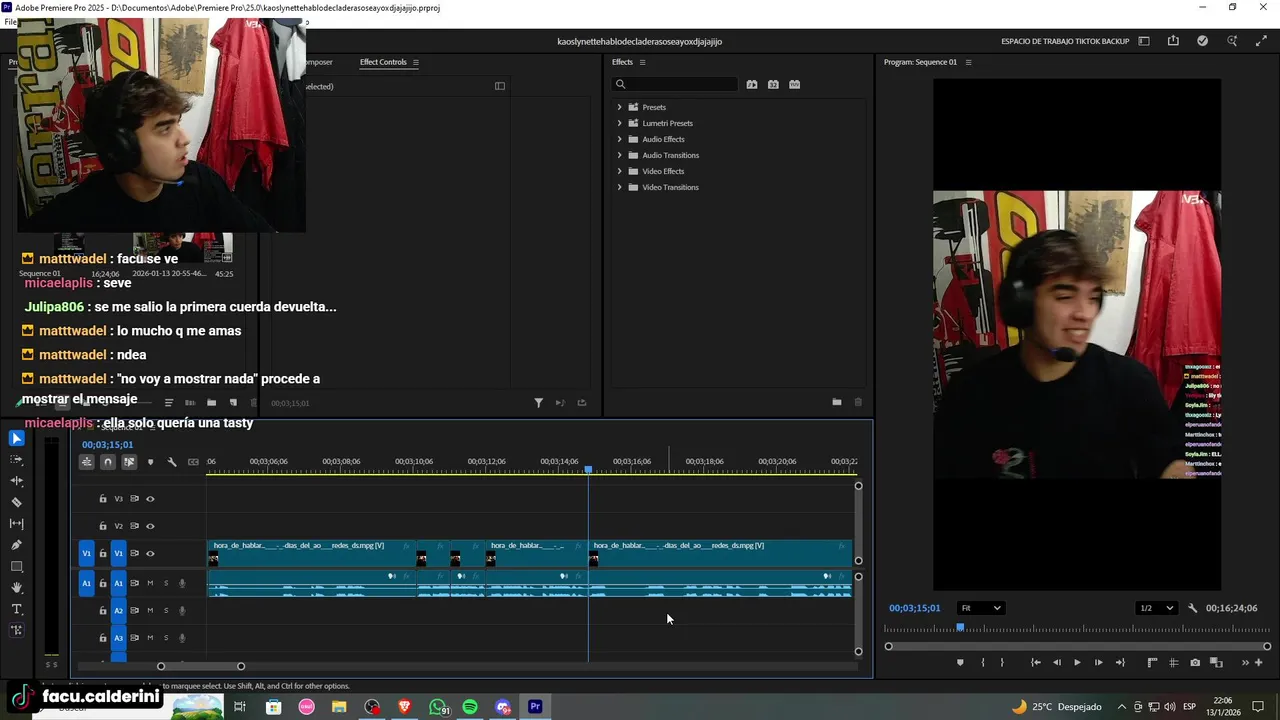
Task: Expand Audio Transitions folder
Action: pos(619,155)
